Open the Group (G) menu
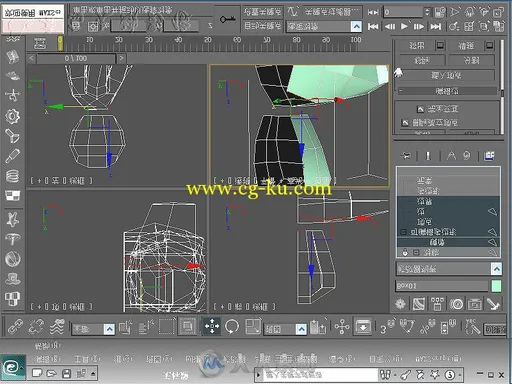The width and height of the screenshot is (512, 384). 123,359
